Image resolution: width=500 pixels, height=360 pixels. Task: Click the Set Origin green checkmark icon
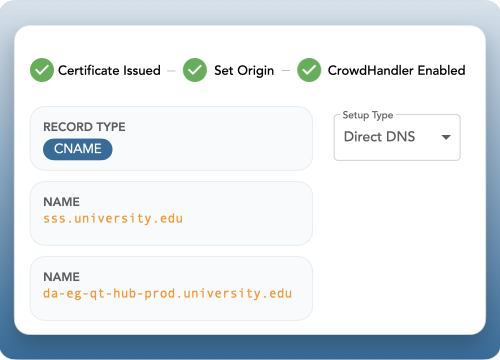coord(195,70)
